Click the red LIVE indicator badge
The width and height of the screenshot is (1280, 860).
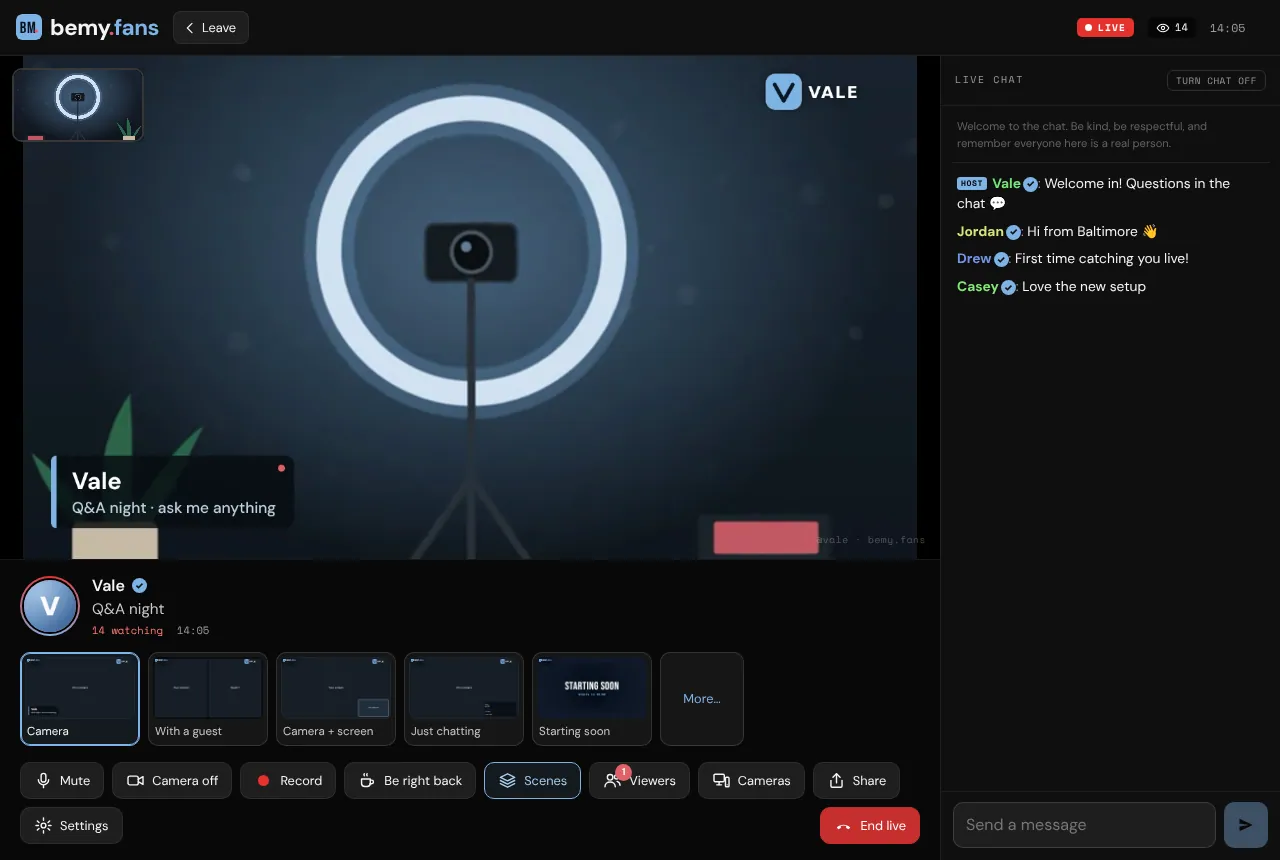point(1105,28)
